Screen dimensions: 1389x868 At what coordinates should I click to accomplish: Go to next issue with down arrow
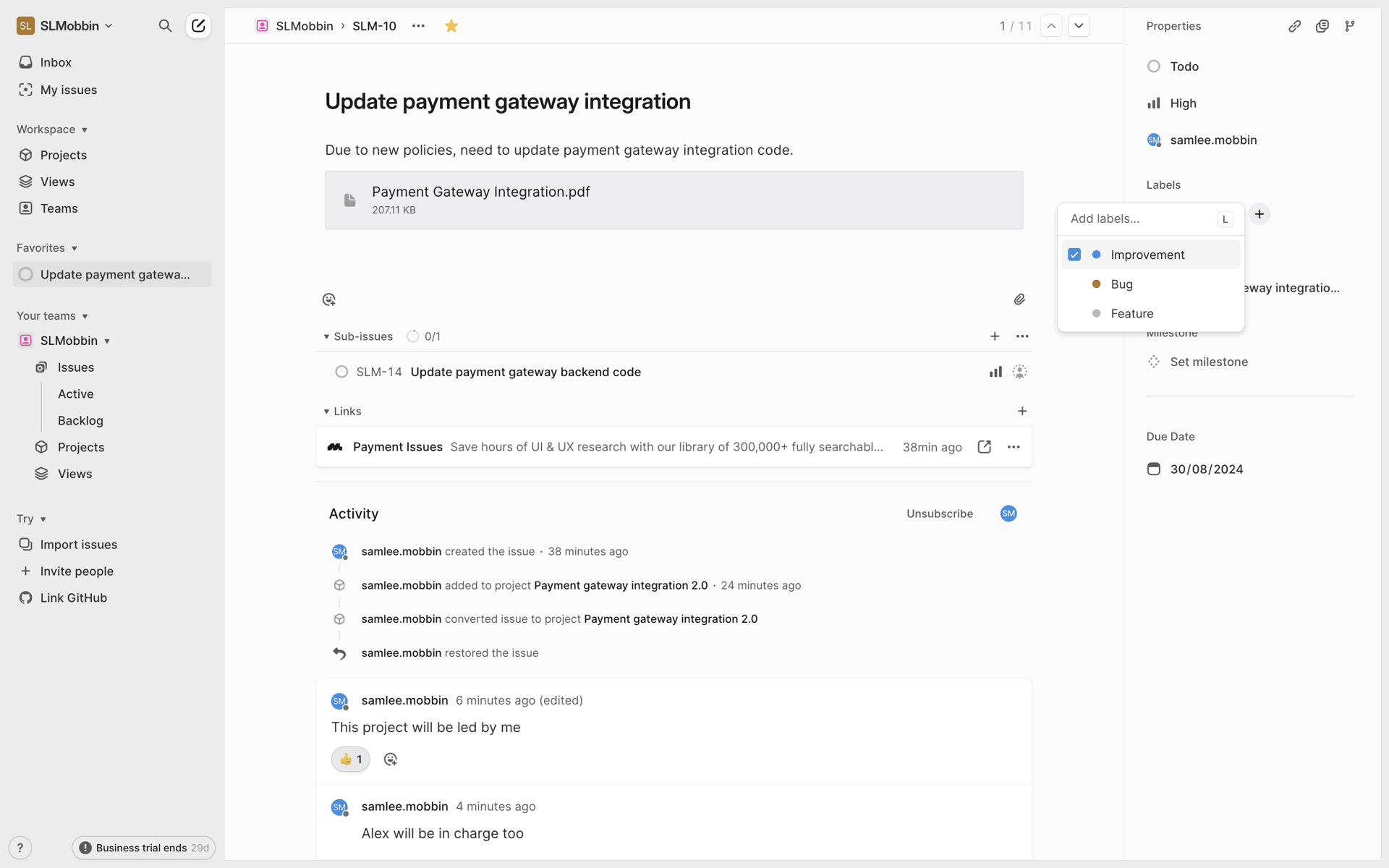pos(1079,26)
